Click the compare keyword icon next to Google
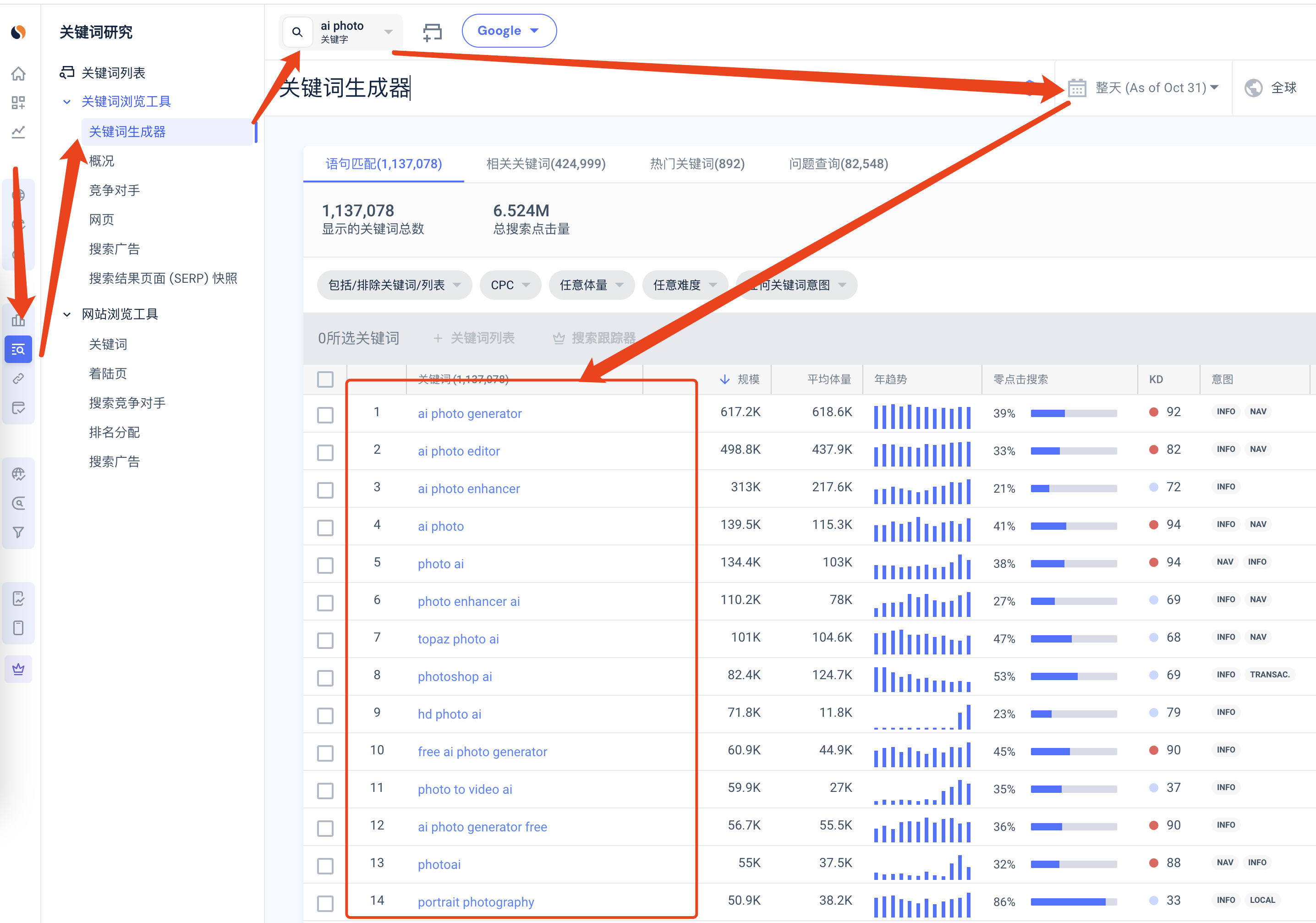The image size is (1316, 923). (x=432, y=32)
